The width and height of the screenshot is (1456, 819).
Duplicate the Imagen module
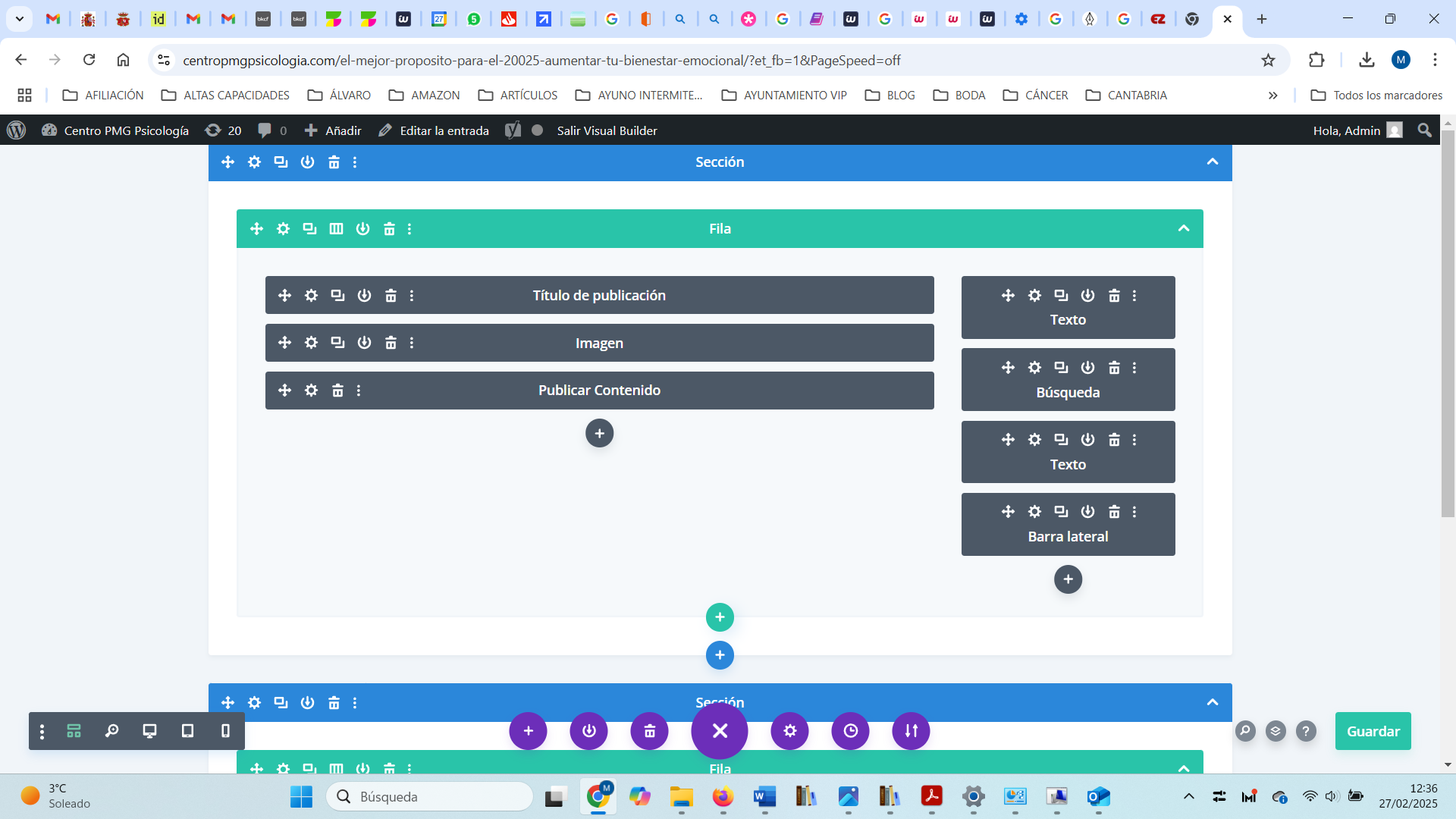(x=337, y=343)
